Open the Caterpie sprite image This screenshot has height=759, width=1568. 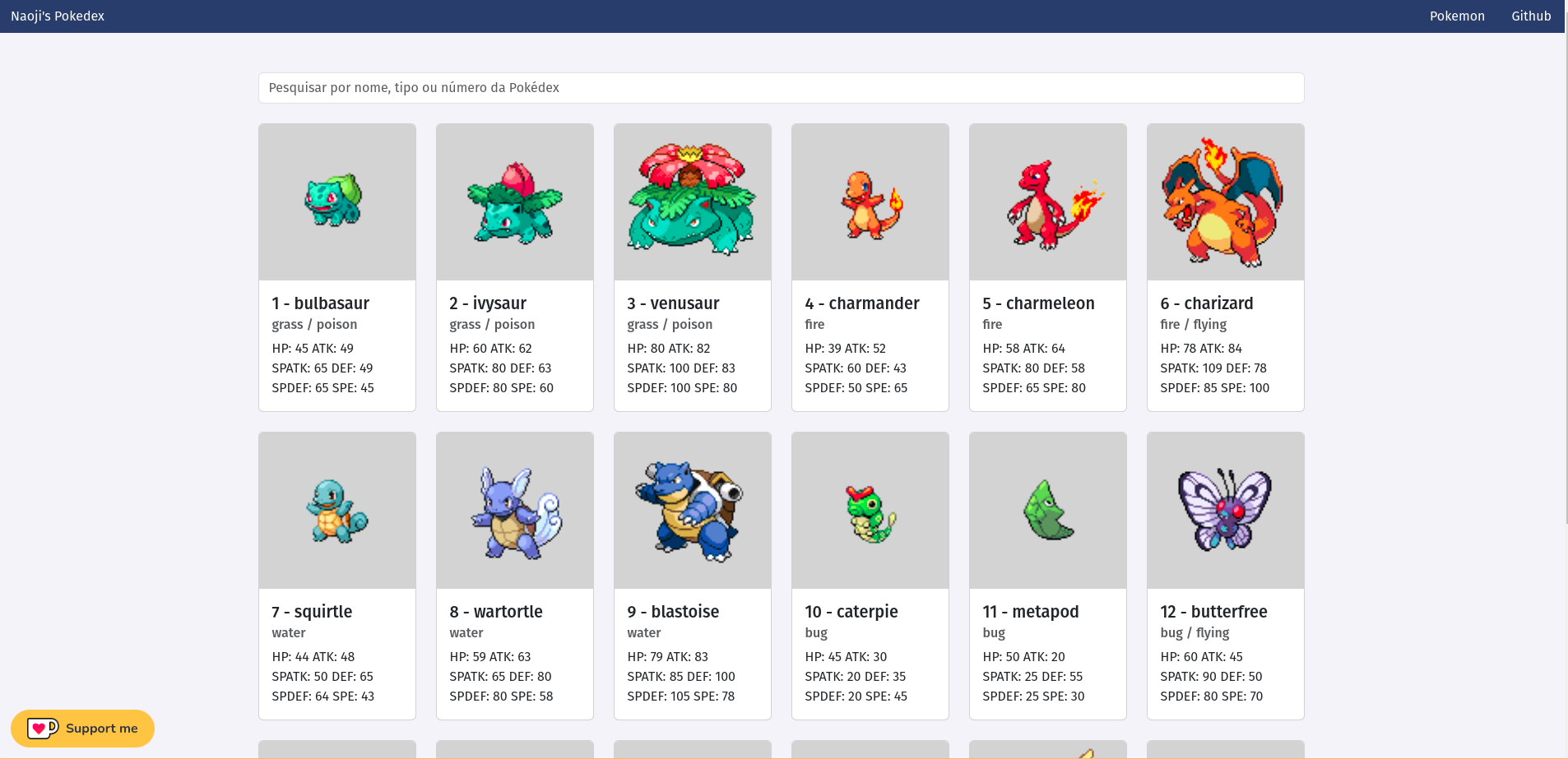point(870,514)
